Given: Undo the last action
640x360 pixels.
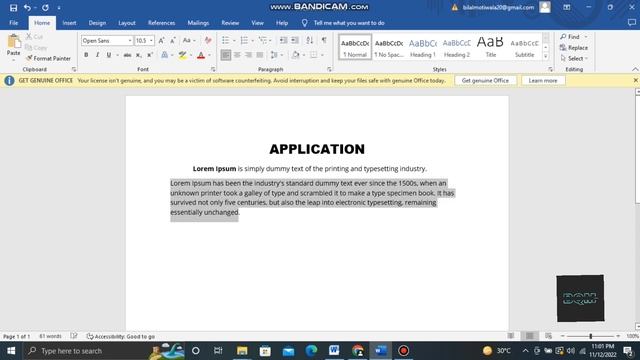Looking at the screenshot, I should click(x=27, y=7).
